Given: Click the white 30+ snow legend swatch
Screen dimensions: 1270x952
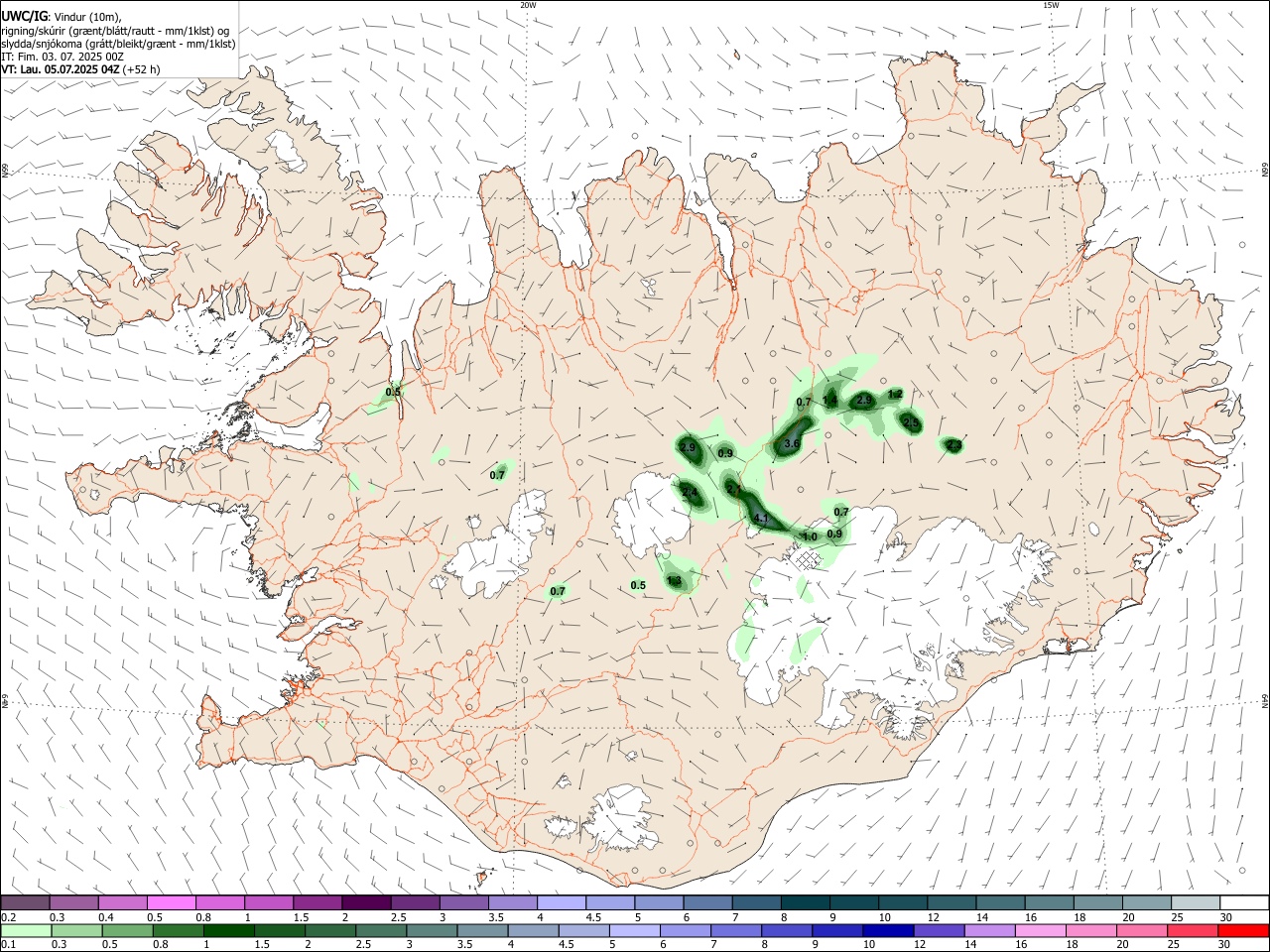Looking at the screenshot, I should (1244, 902).
